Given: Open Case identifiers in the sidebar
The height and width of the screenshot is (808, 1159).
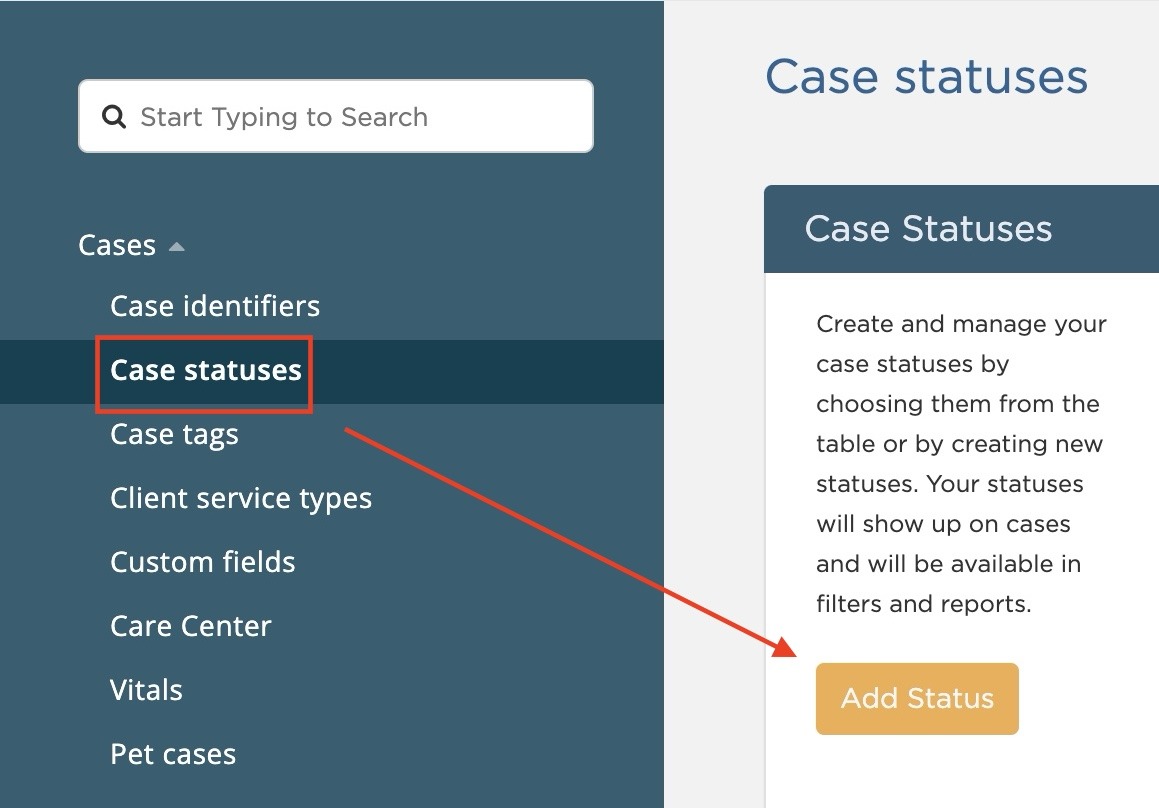Looking at the screenshot, I should pyautogui.click(x=214, y=305).
